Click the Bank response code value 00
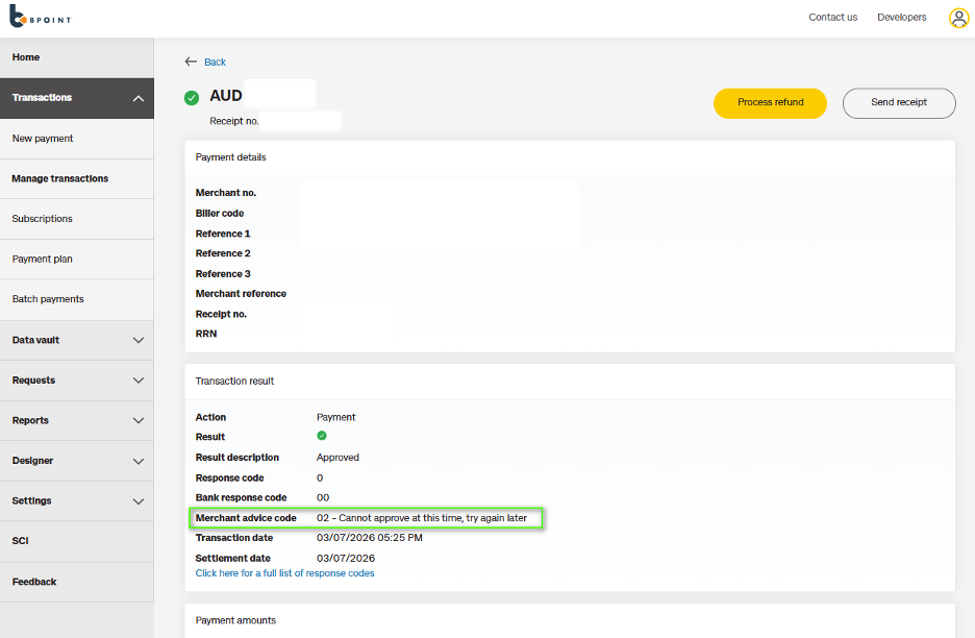975x638 pixels. pos(323,498)
